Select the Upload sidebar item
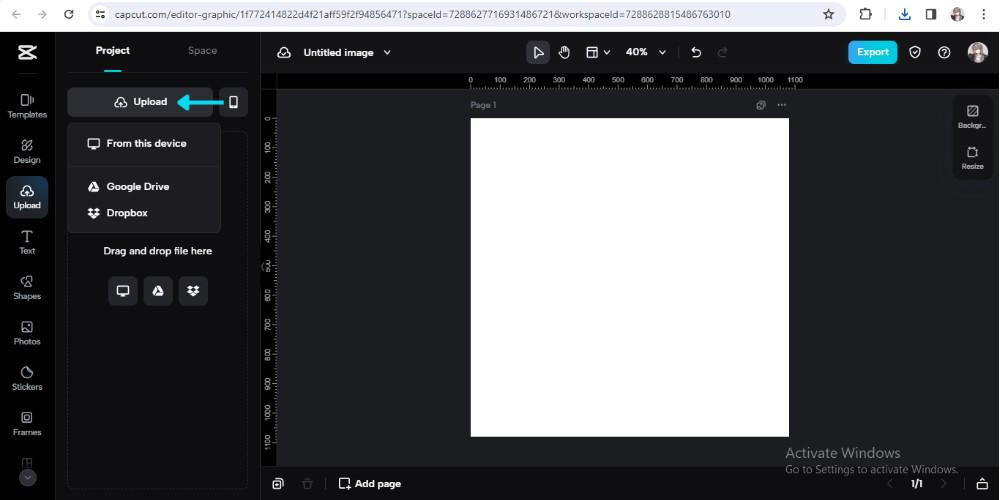 point(27,197)
